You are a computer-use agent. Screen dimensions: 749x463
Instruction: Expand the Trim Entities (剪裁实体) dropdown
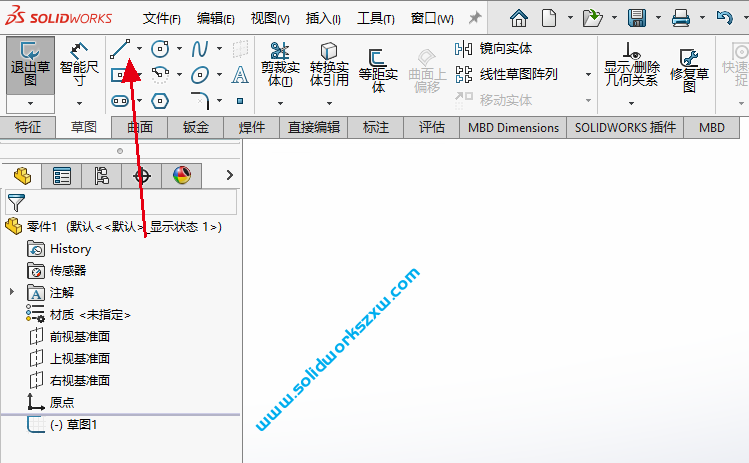point(281,101)
